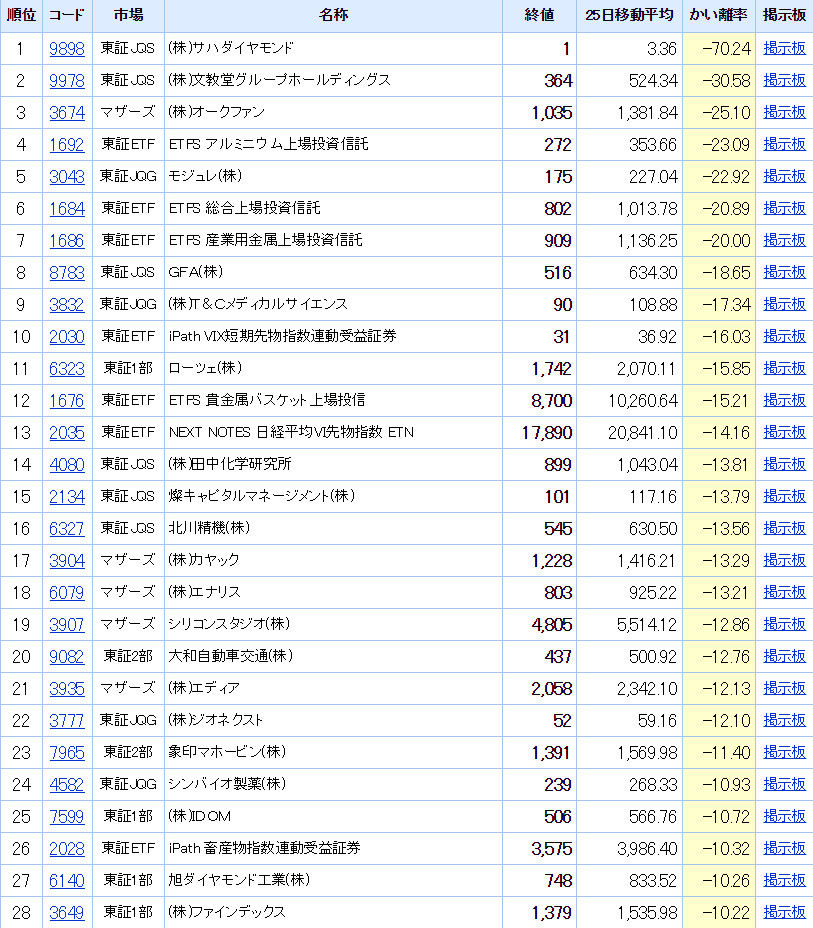Open stock code 9082 link
The width and height of the screenshot is (813, 928).
[67, 656]
